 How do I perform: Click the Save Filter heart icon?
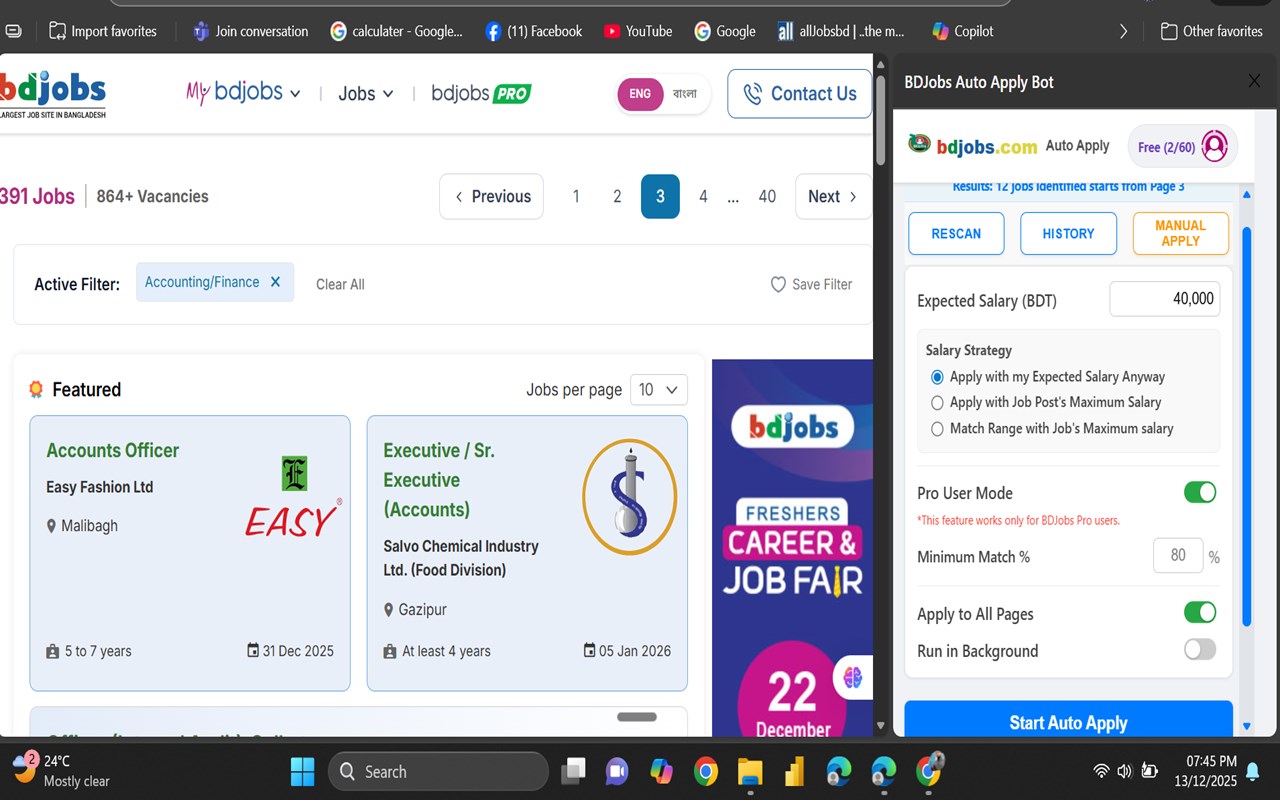[778, 284]
